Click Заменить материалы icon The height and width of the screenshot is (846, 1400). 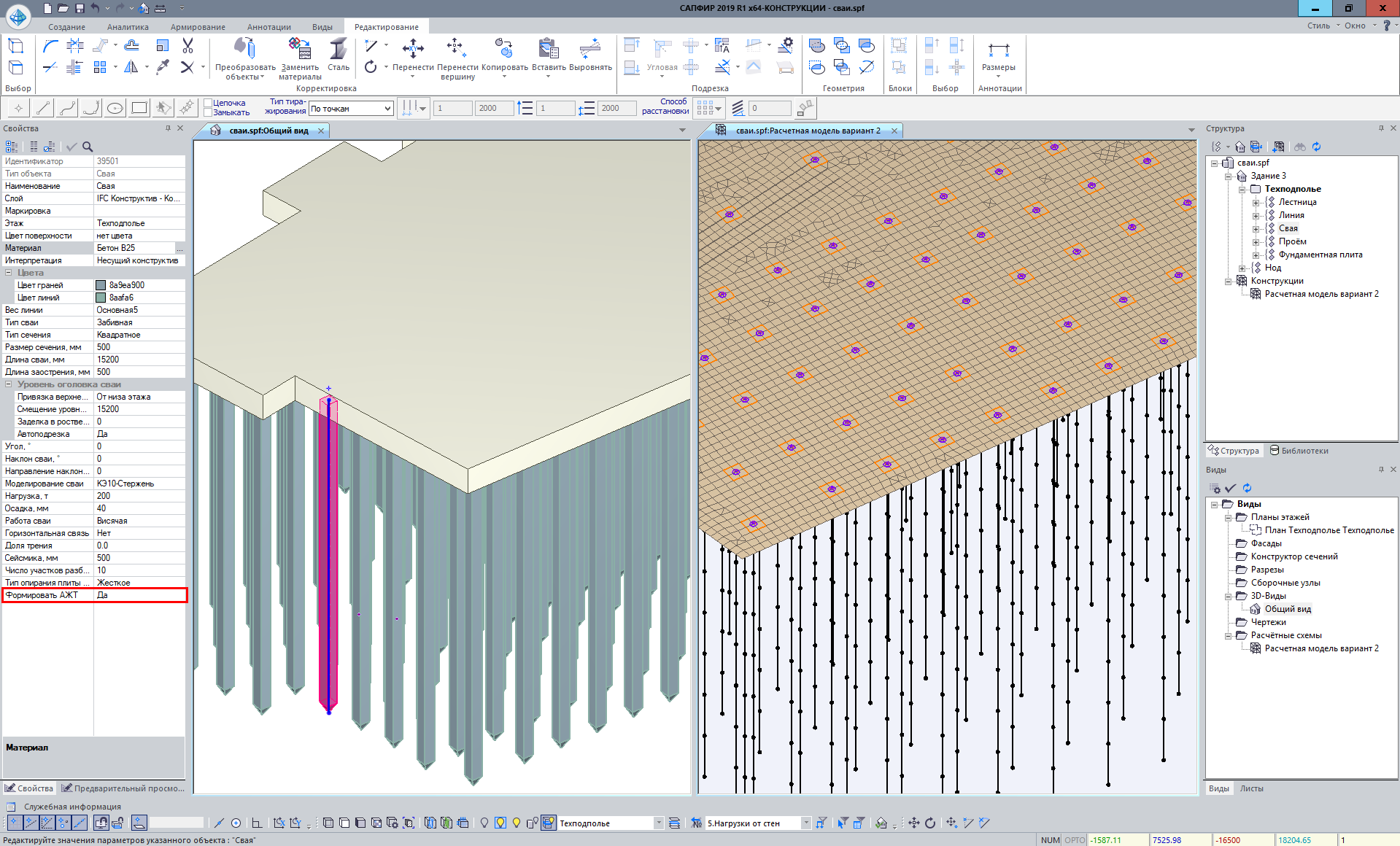click(300, 49)
